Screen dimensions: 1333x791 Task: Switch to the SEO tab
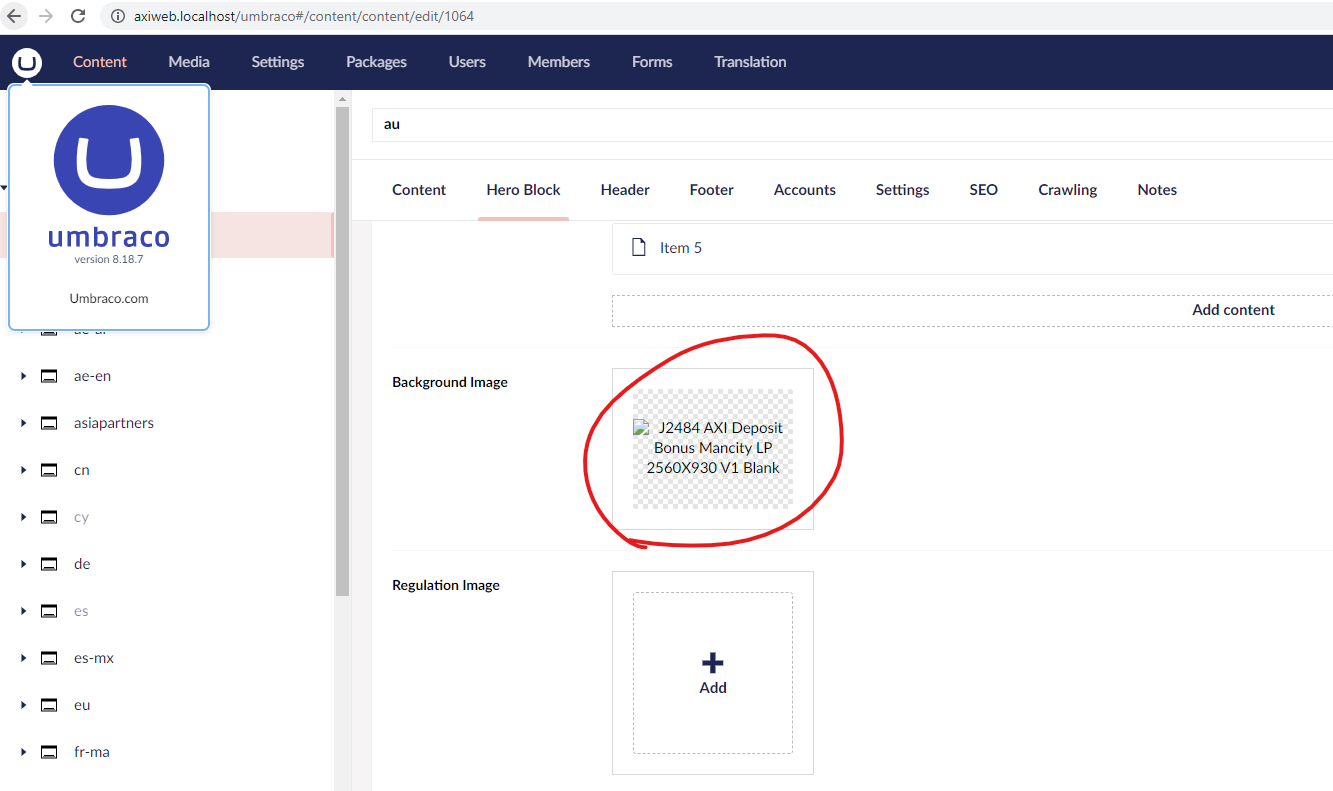click(x=983, y=189)
